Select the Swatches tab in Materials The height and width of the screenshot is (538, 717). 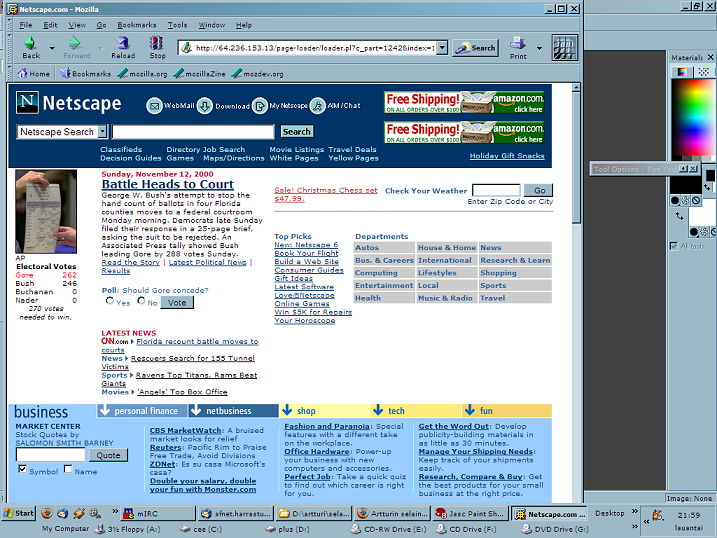(704, 72)
